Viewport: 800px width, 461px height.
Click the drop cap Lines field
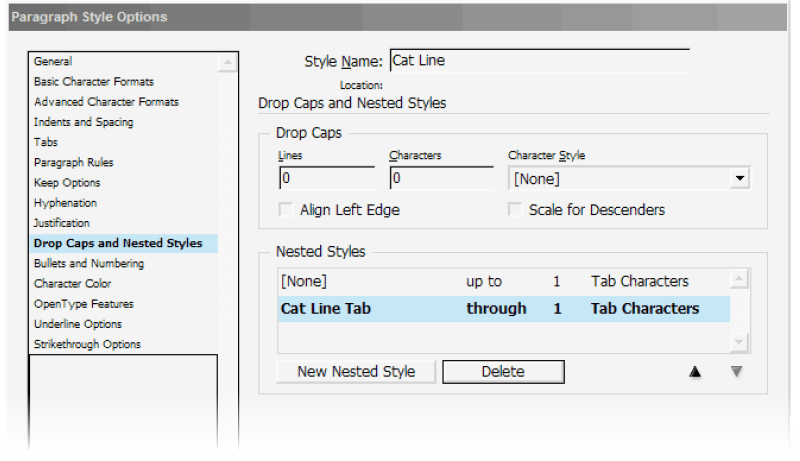click(327, 178)
